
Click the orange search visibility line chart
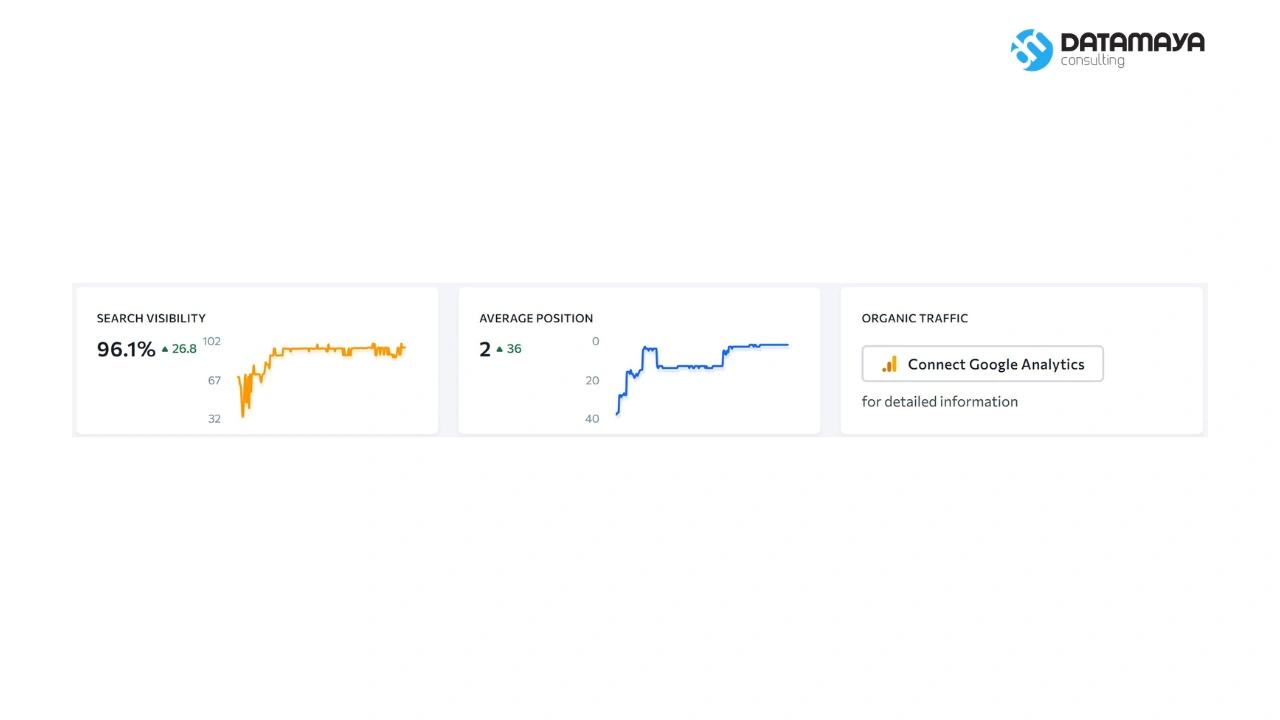(x=321, y=379)
